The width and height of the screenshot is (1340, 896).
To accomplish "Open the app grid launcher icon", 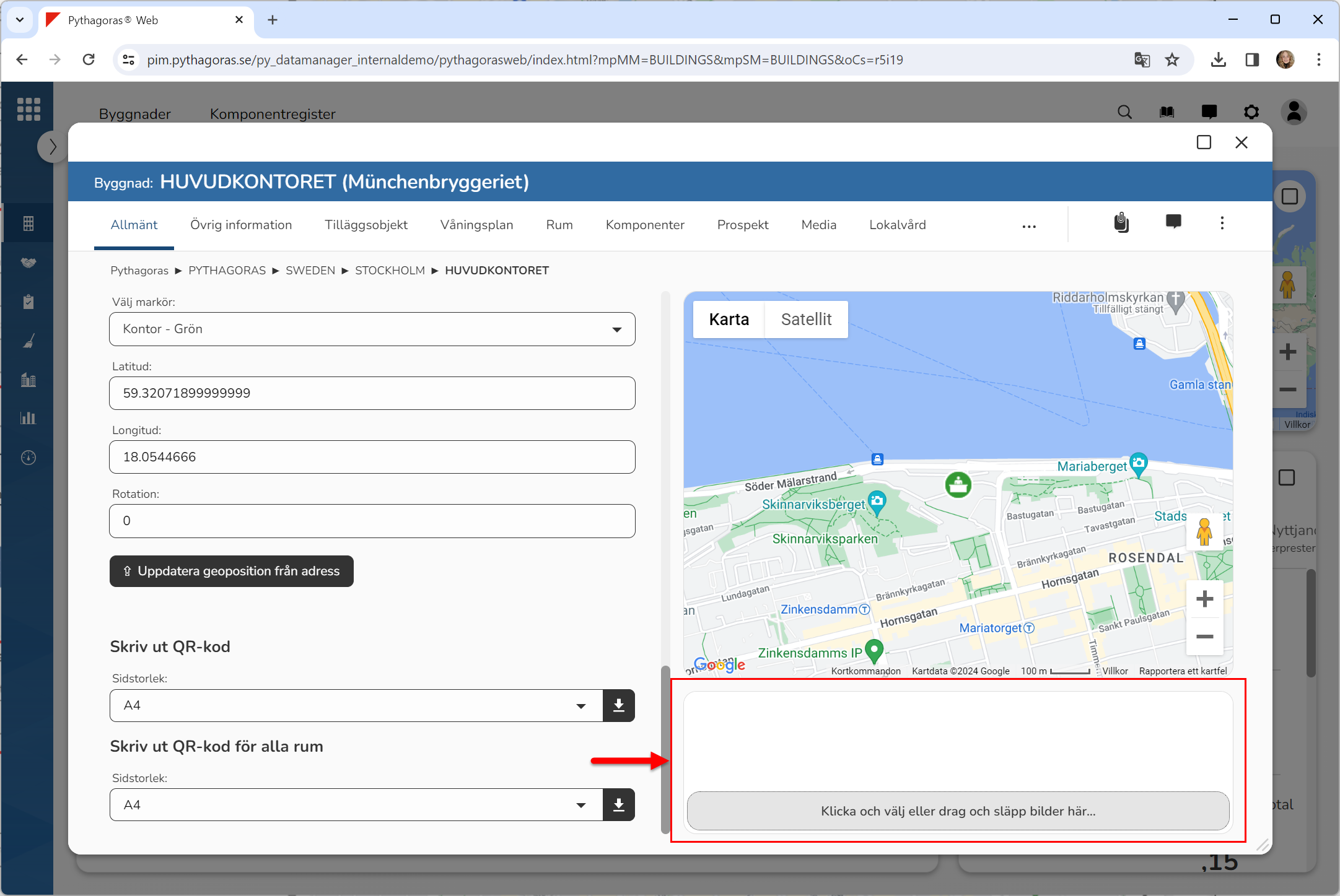I will (x=28, y=110).
